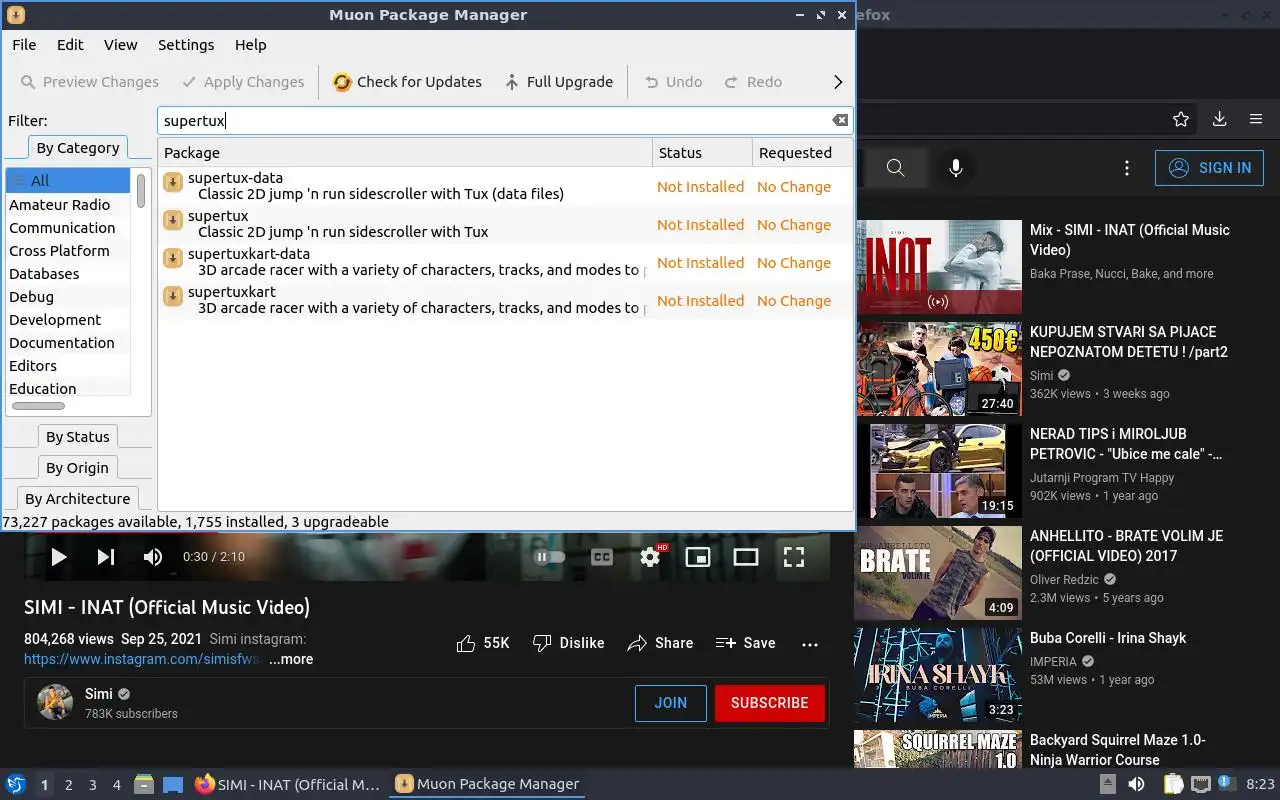Like the SIMI - INAT video
The image size is (1280, 800).
pyautogui.click(x=482, y=643)
